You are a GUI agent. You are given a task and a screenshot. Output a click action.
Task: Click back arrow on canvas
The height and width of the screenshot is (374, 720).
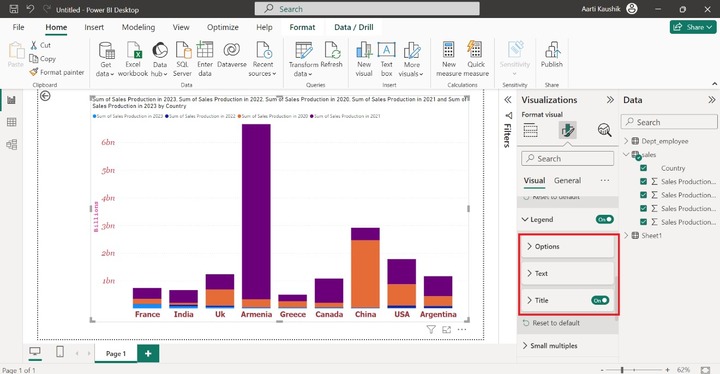[45, 96]
